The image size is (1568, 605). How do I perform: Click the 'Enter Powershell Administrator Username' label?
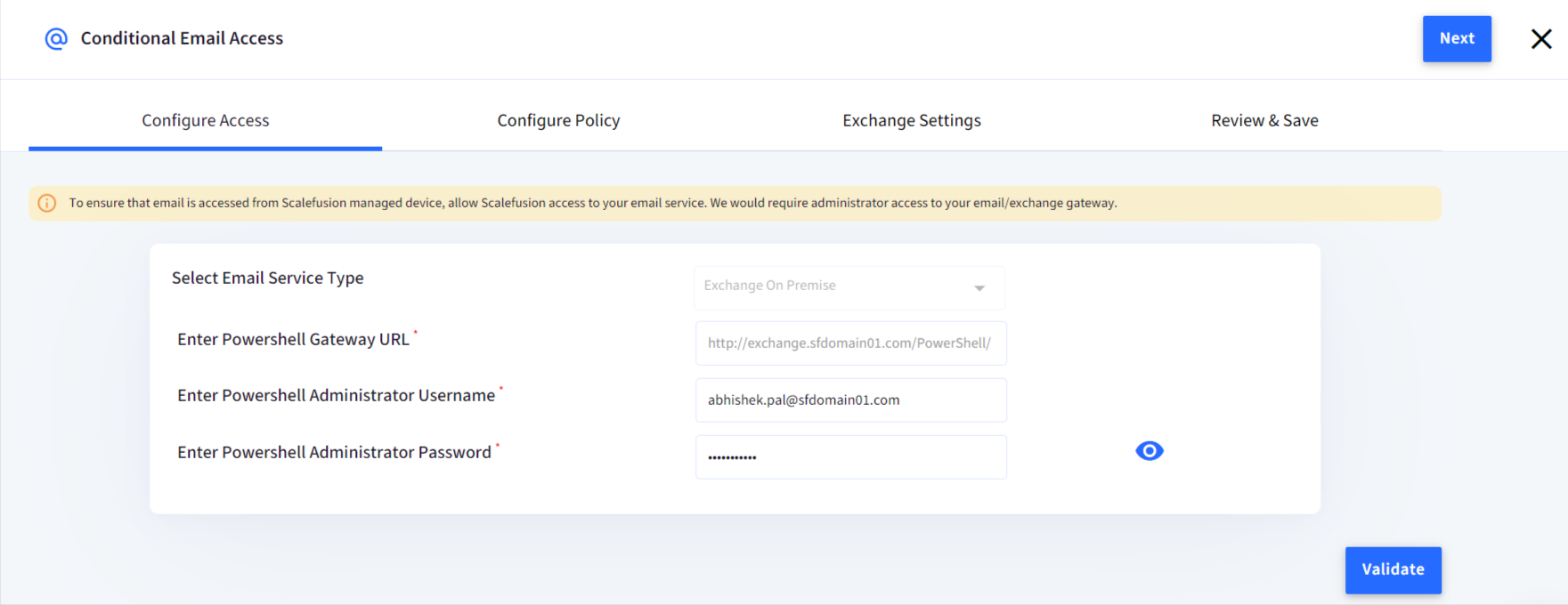click(x=336, y=396)
